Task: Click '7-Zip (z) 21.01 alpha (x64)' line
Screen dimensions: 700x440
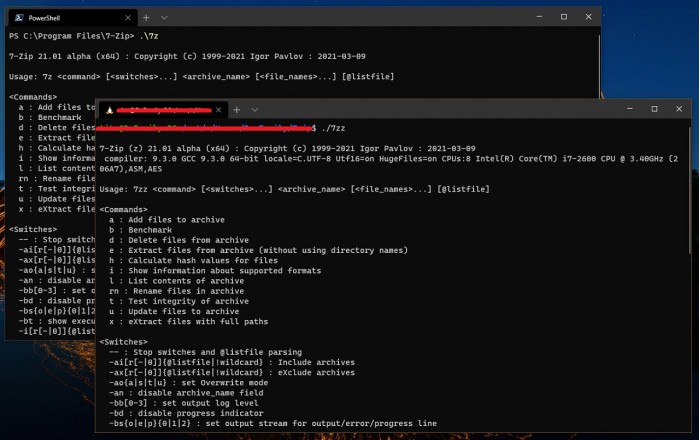Action: pos(287,149)
